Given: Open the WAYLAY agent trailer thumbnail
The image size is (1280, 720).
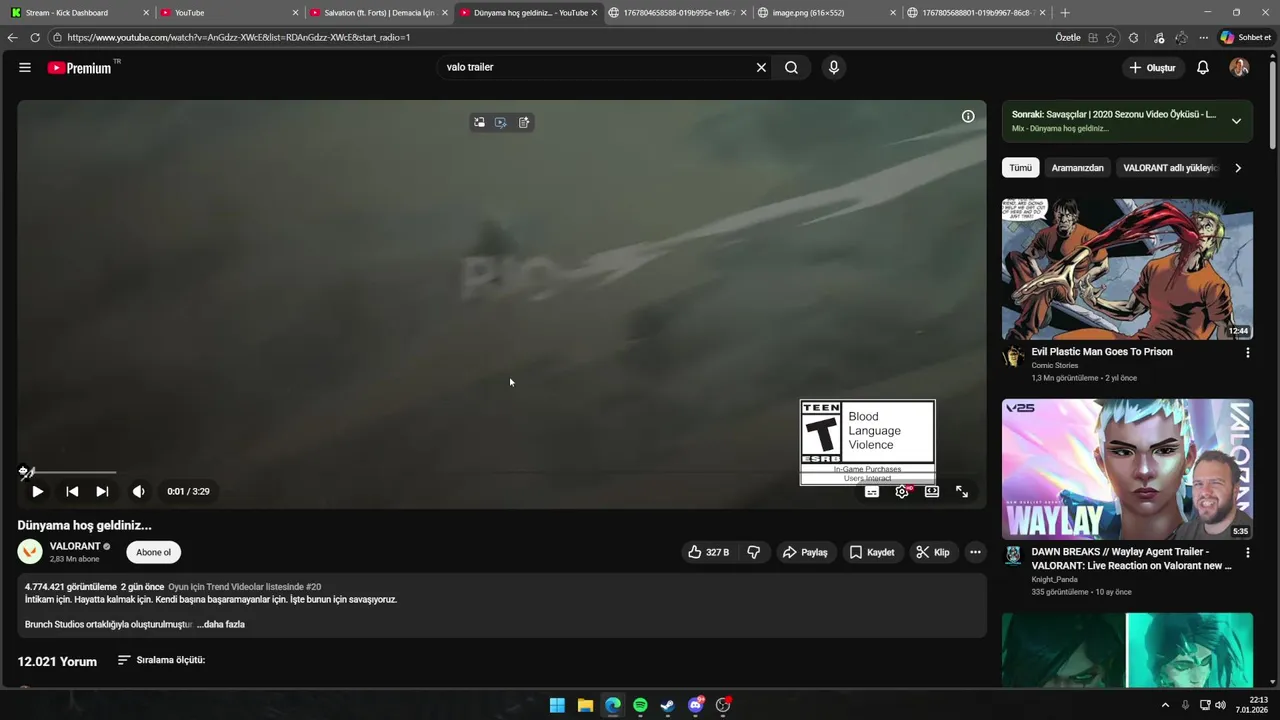Looking at the screenshot, I should (1127, 469).
